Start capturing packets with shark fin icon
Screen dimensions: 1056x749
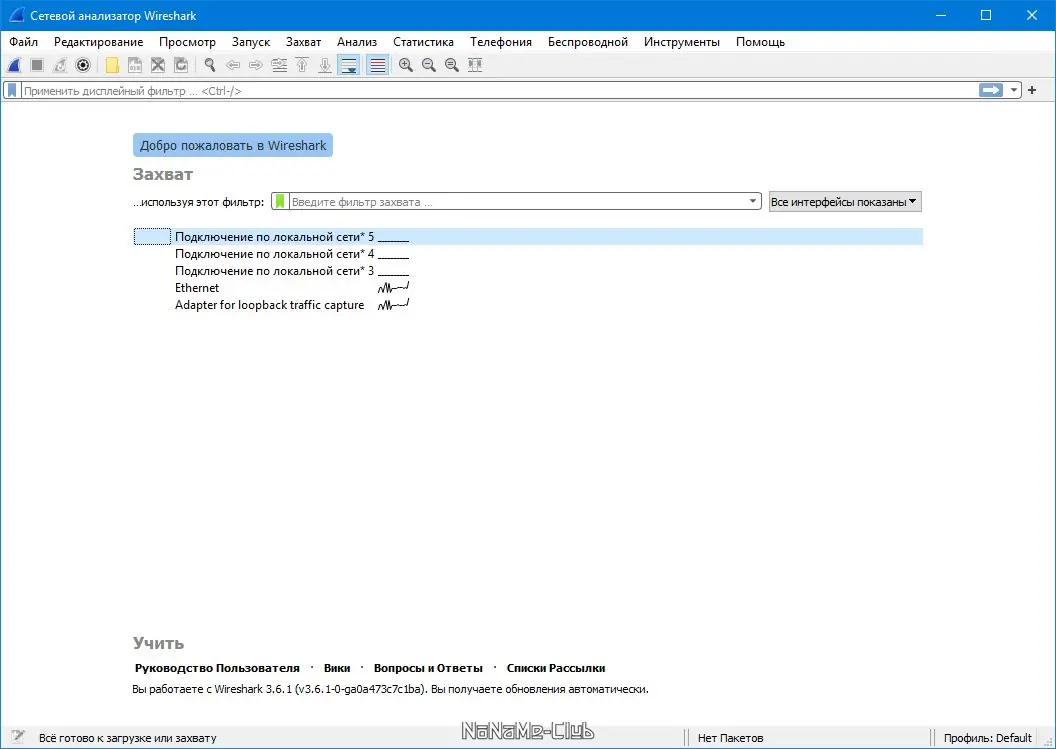14,65
